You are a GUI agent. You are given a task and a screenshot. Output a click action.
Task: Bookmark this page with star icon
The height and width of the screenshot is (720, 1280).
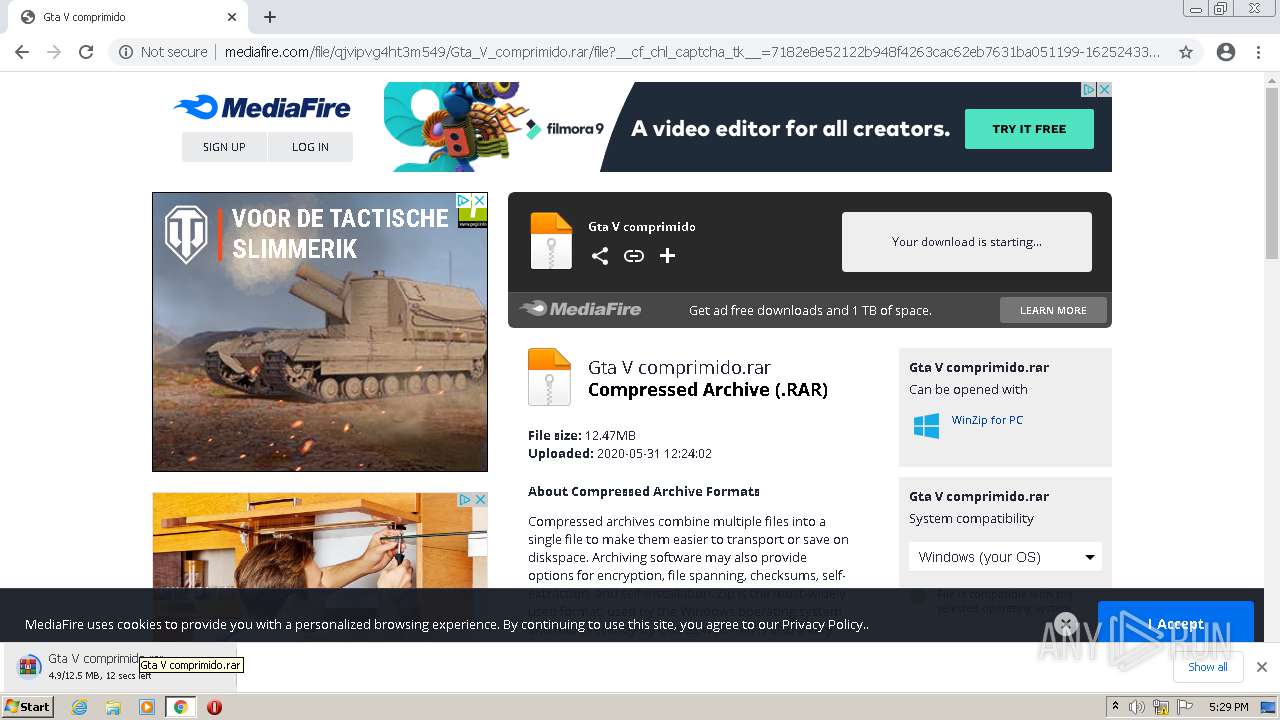1186,52
